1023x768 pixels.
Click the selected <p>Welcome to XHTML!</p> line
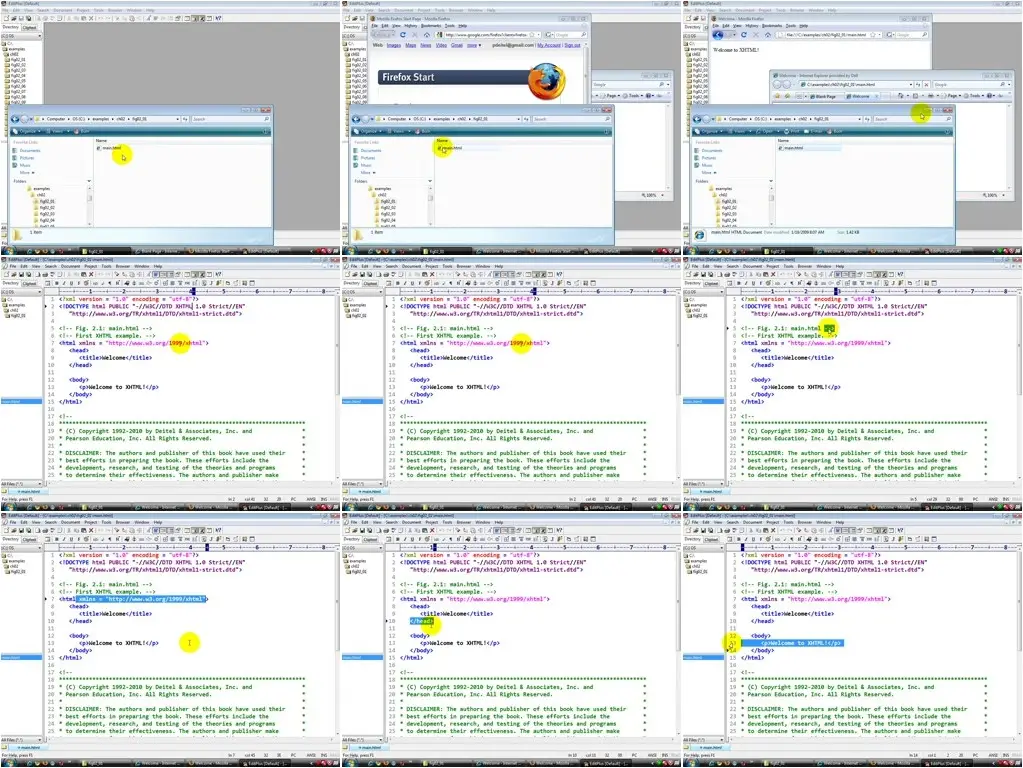tap(792, 643)
